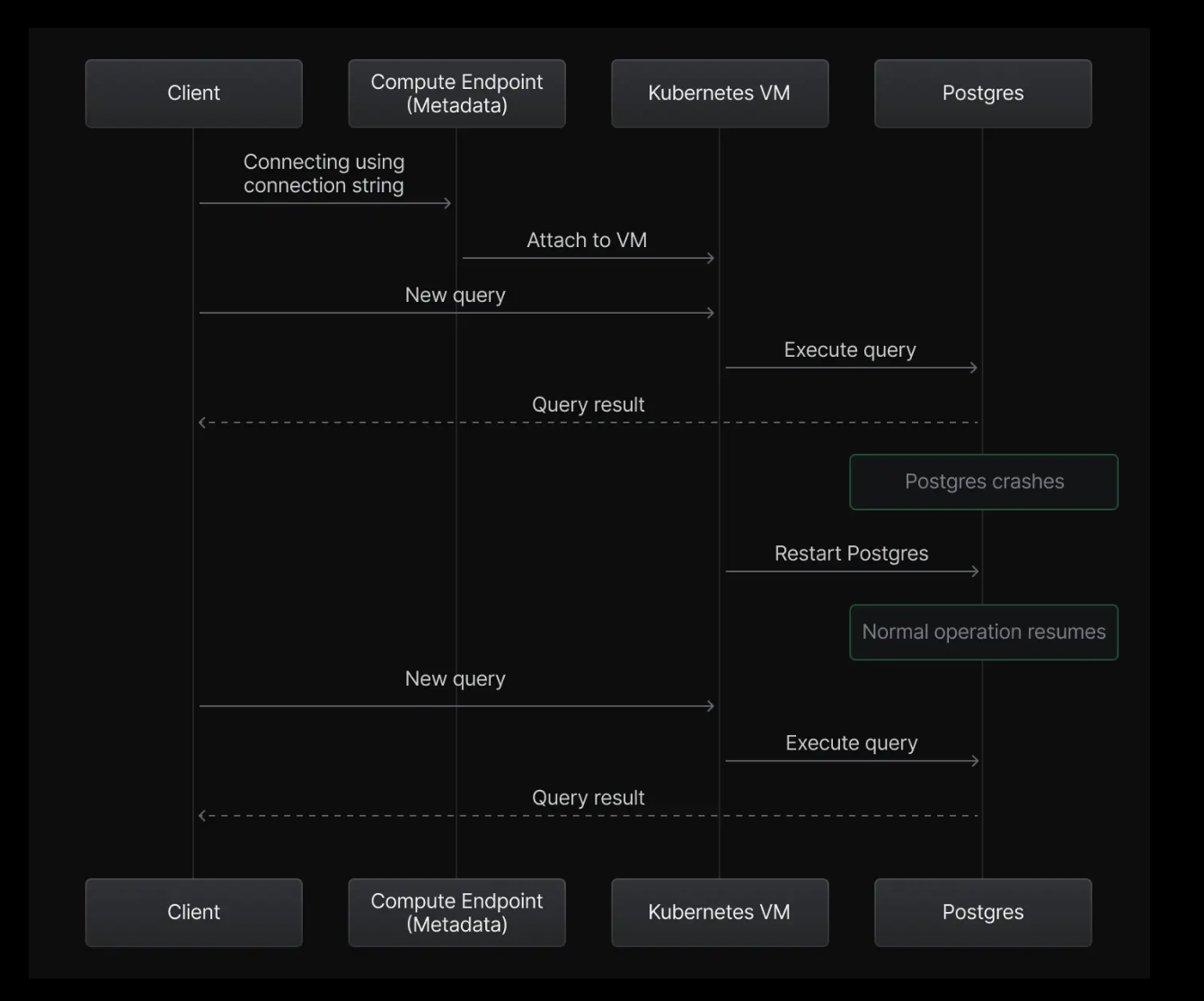Viewport: 1204px width, 1001px height.
Task: Click the 'Restart Postgres' message label
Action: [852, 554]
